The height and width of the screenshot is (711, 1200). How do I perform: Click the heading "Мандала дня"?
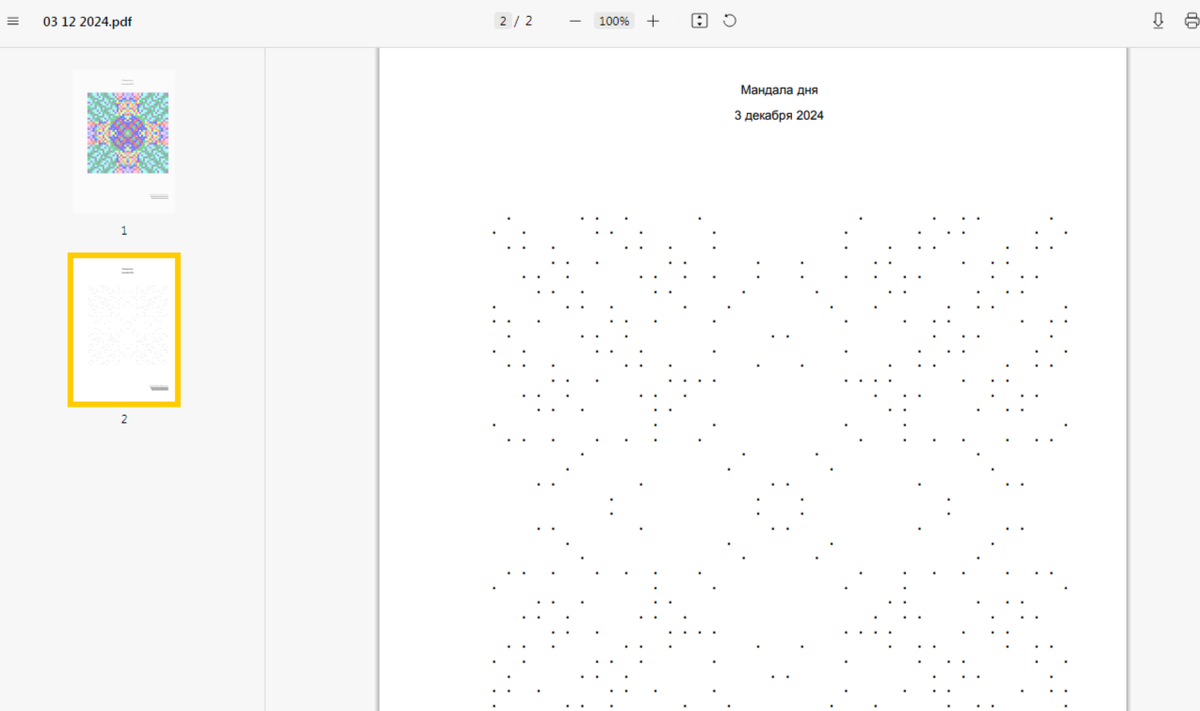pos(779,90)
